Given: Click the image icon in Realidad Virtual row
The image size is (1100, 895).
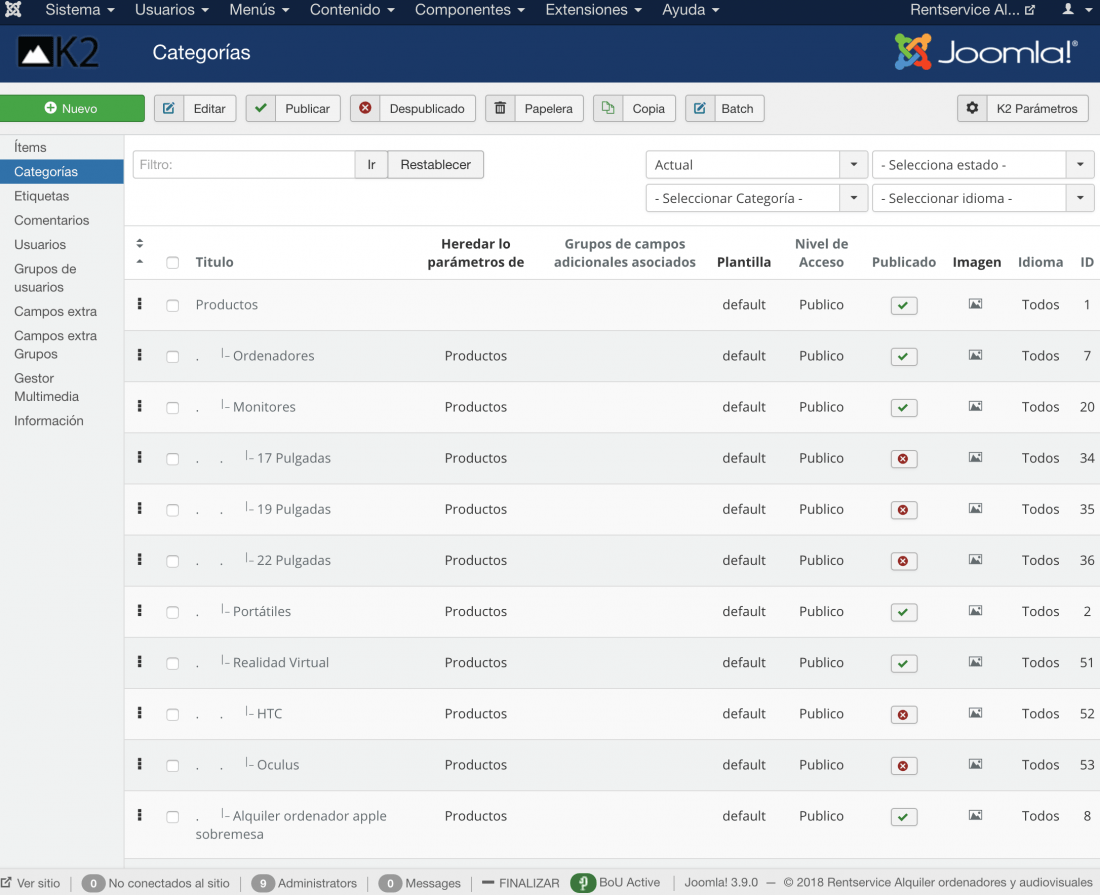Looking at the screenshot, I should click(x=975, y=662).
